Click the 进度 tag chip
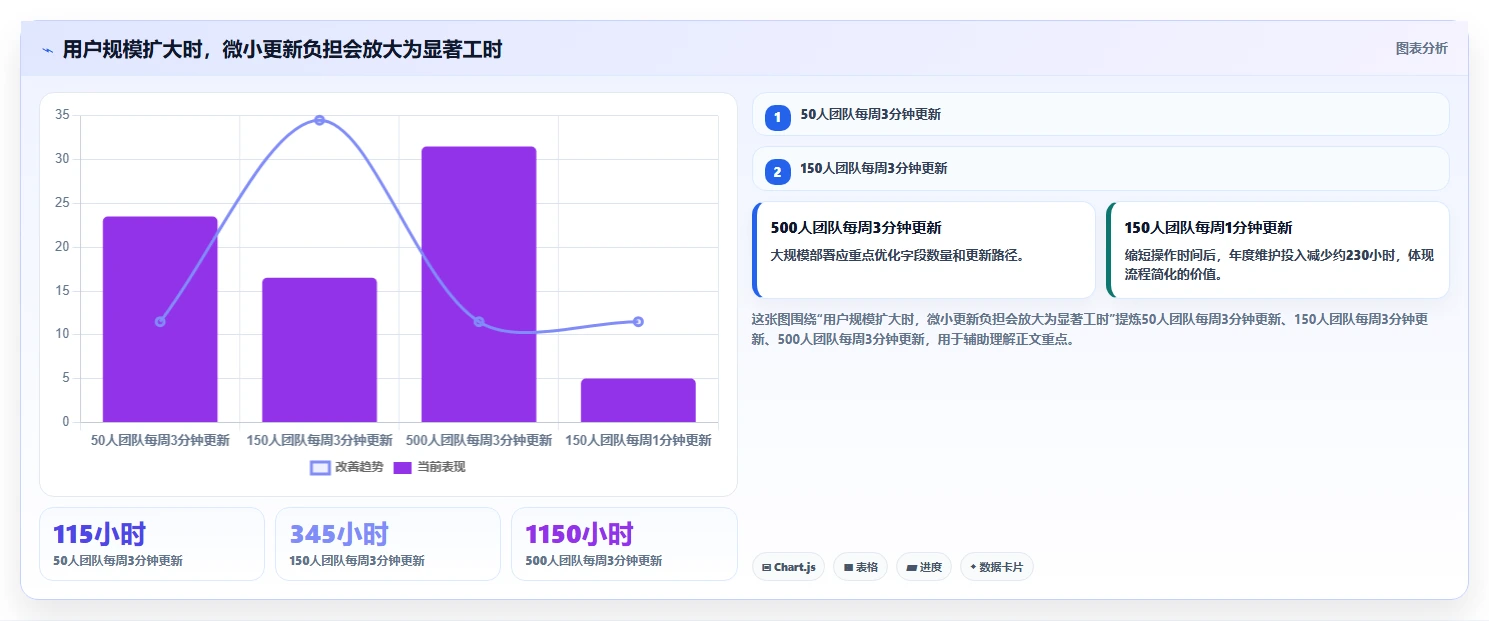This screenshot has height=621, width=1489. tap(924, 567)
